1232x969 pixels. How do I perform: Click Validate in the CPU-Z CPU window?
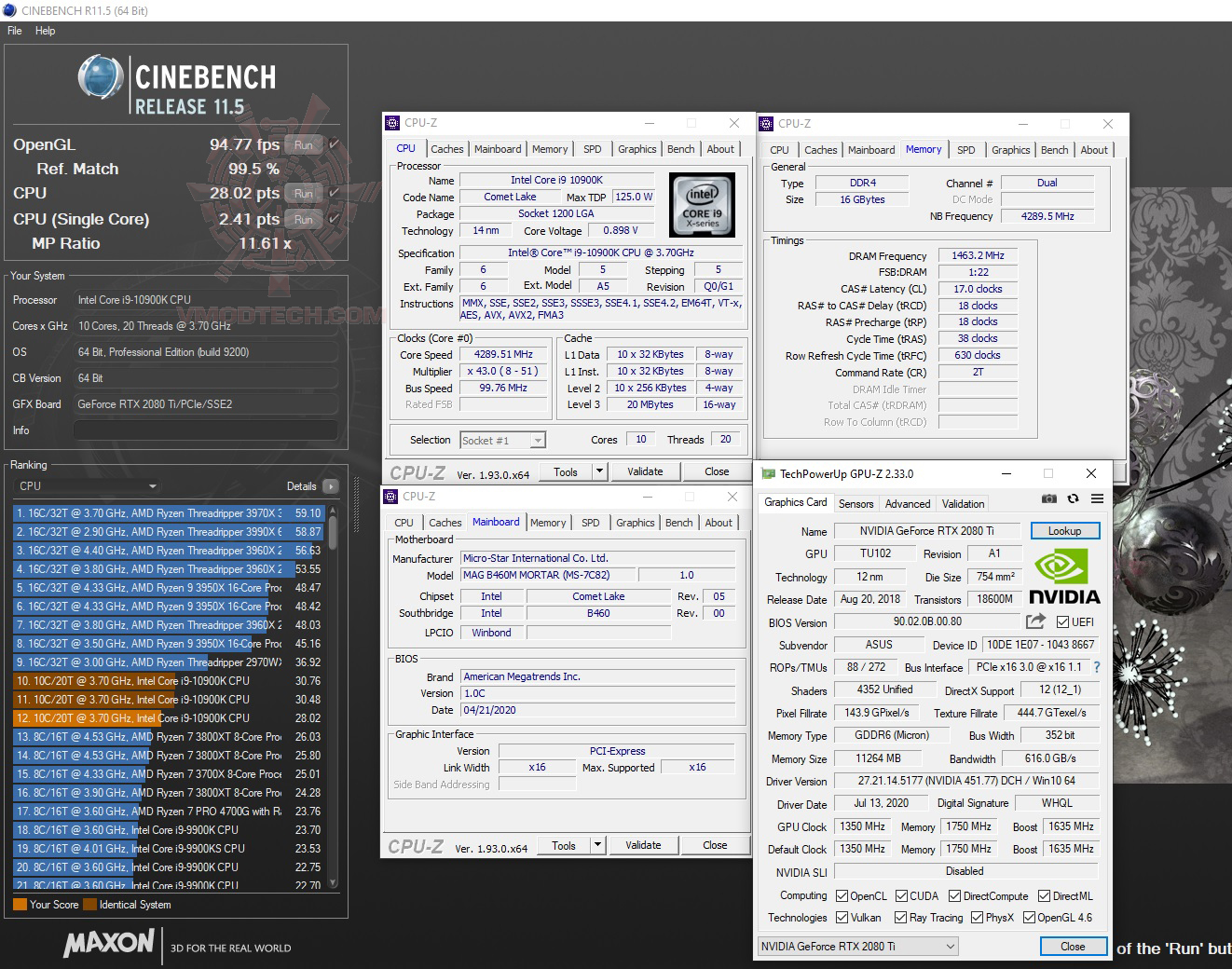point(645,471)
